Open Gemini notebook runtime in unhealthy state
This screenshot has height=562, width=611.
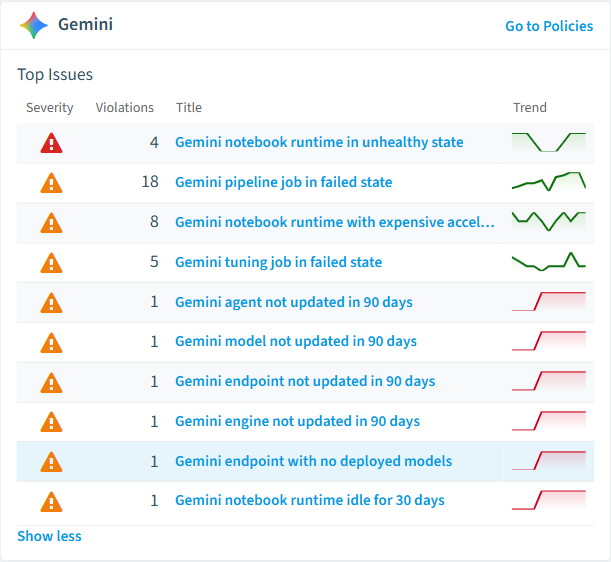coord(319,142)
